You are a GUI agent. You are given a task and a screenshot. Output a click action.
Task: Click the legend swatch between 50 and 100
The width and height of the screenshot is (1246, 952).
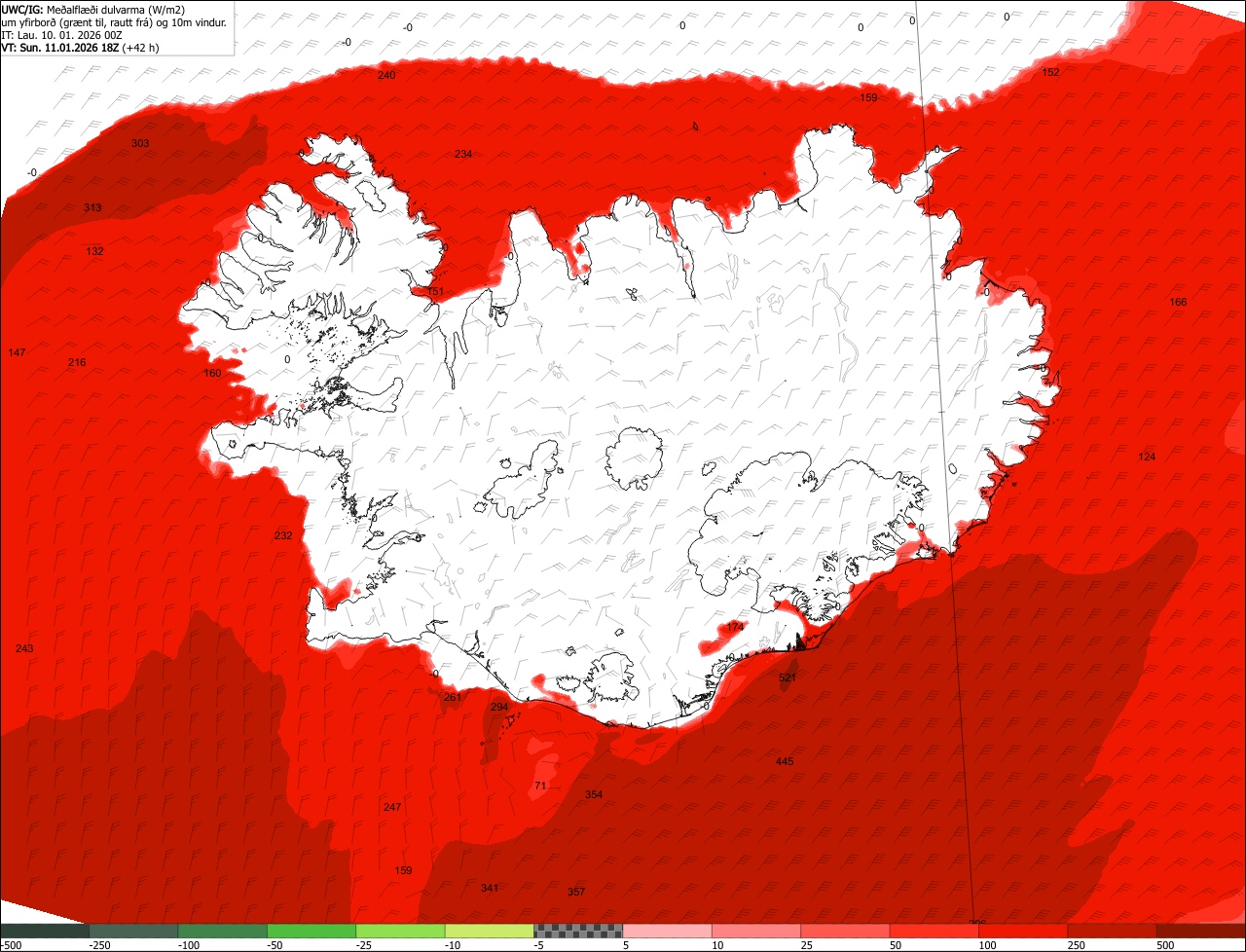(934, 931)
